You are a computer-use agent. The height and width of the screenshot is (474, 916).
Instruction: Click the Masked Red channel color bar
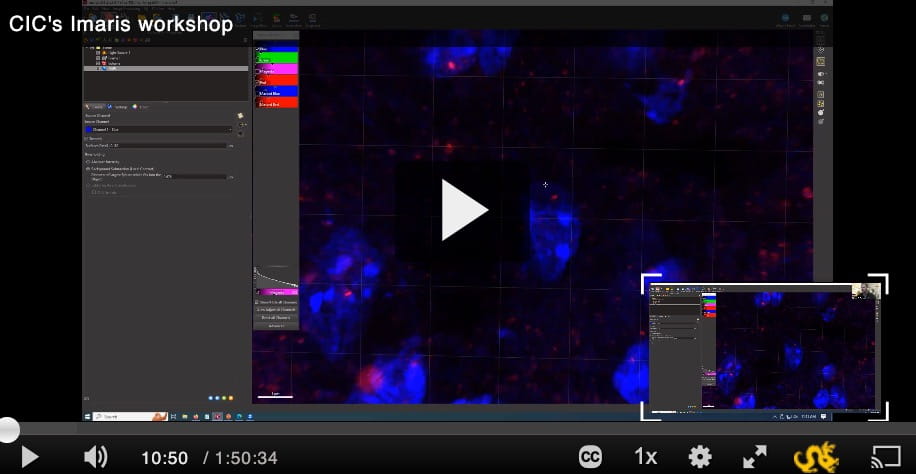tap(277, 102)
